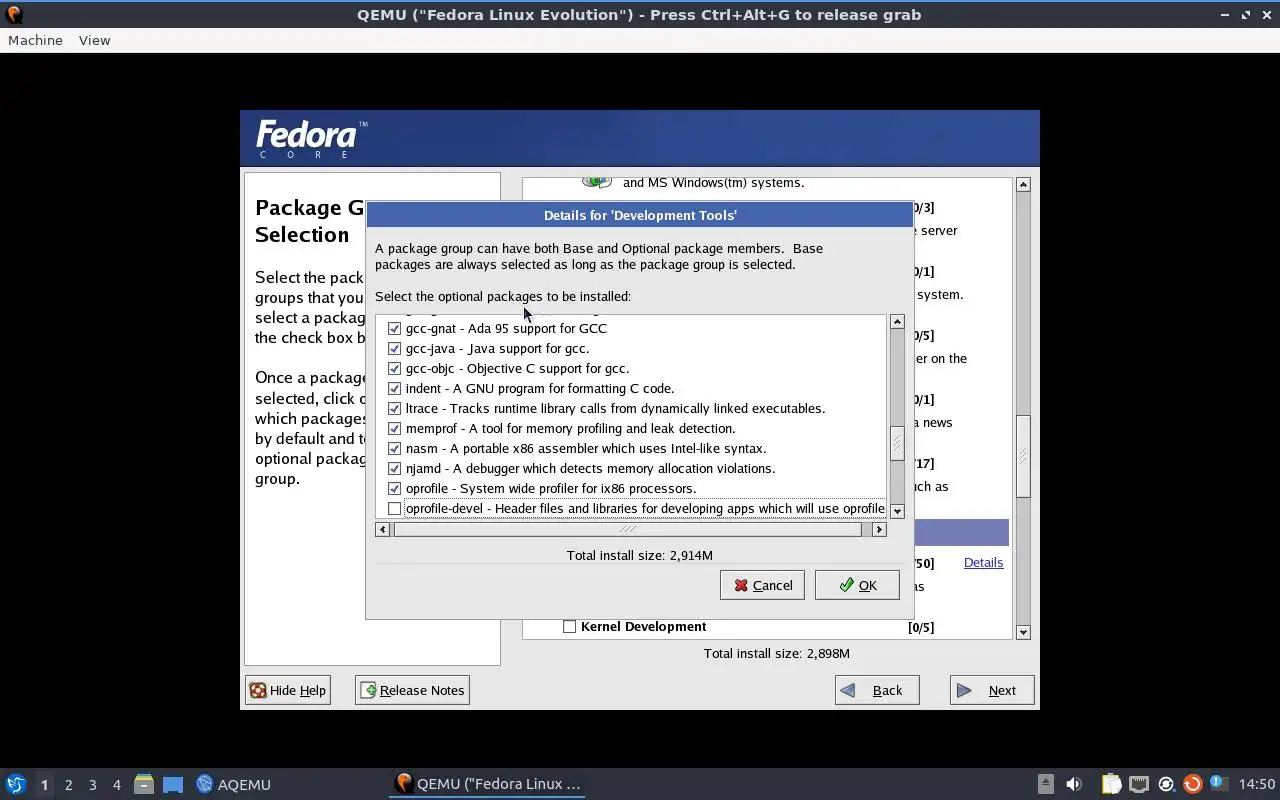Screen dimensions: 1280x800
Task: Select the QEMU Fedora Linux taskbar entry
Action: click(x=487, y=784)
